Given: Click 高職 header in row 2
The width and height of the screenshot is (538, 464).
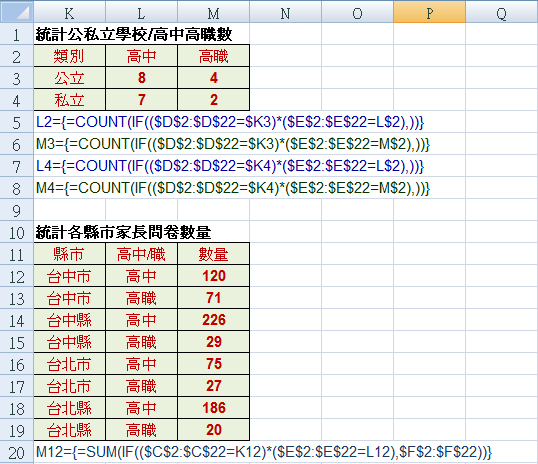Looking at the screenshot, I should click(213, 56).
